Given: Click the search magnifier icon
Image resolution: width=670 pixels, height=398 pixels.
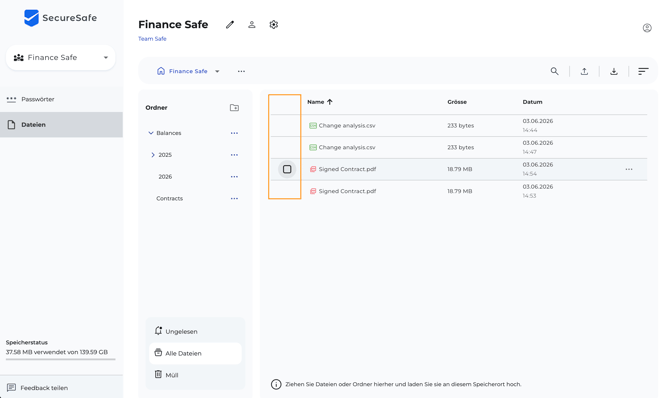Looking at the screenshot, I should [554, 71].
